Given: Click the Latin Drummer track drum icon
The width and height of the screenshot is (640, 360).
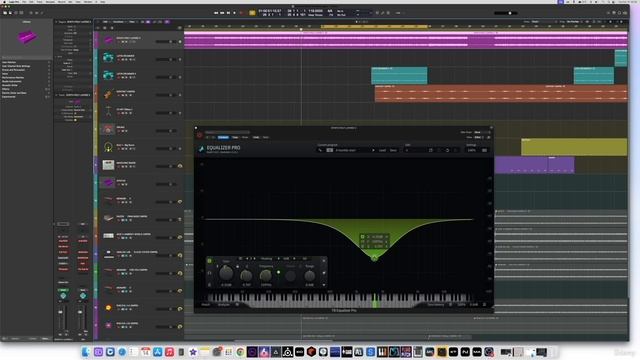Looking at the screenshot, I should click(x=108, y=58).
